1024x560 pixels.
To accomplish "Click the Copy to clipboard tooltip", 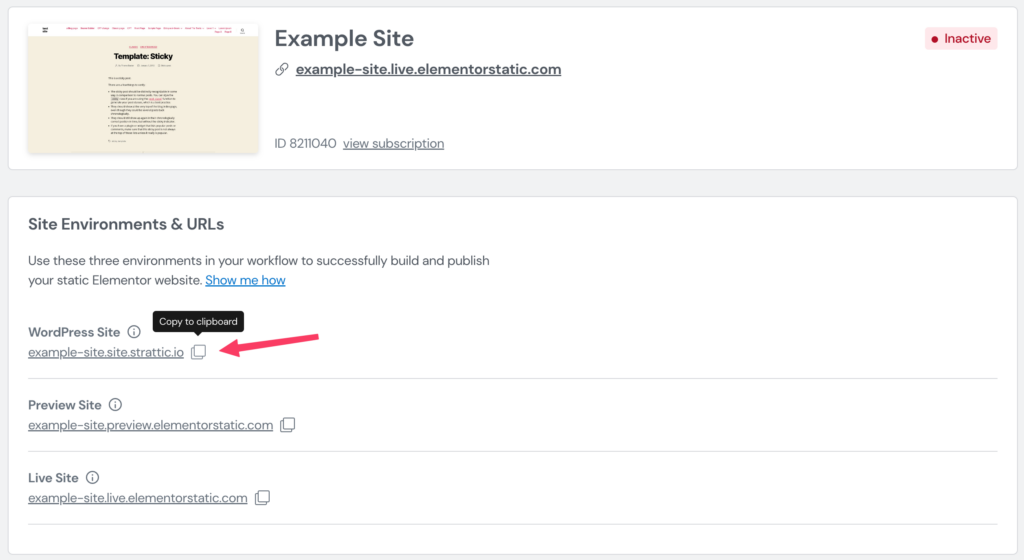I will 198,321.
